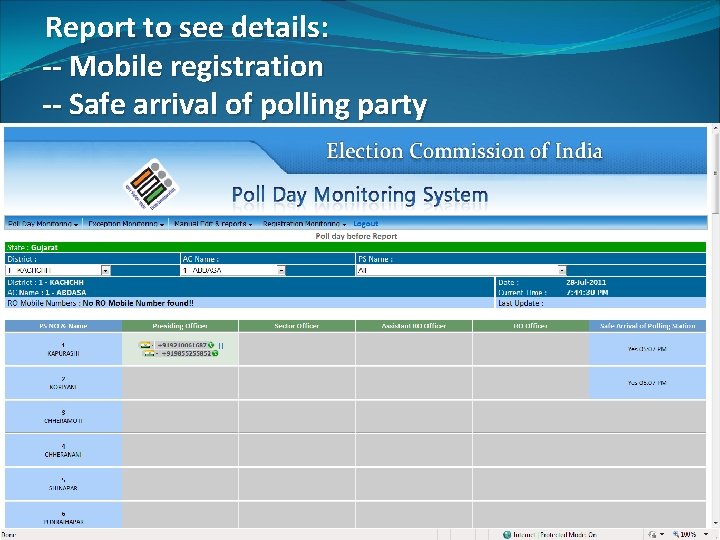
Task: Click the RO Officer column header
Action: tap(530, 326)
